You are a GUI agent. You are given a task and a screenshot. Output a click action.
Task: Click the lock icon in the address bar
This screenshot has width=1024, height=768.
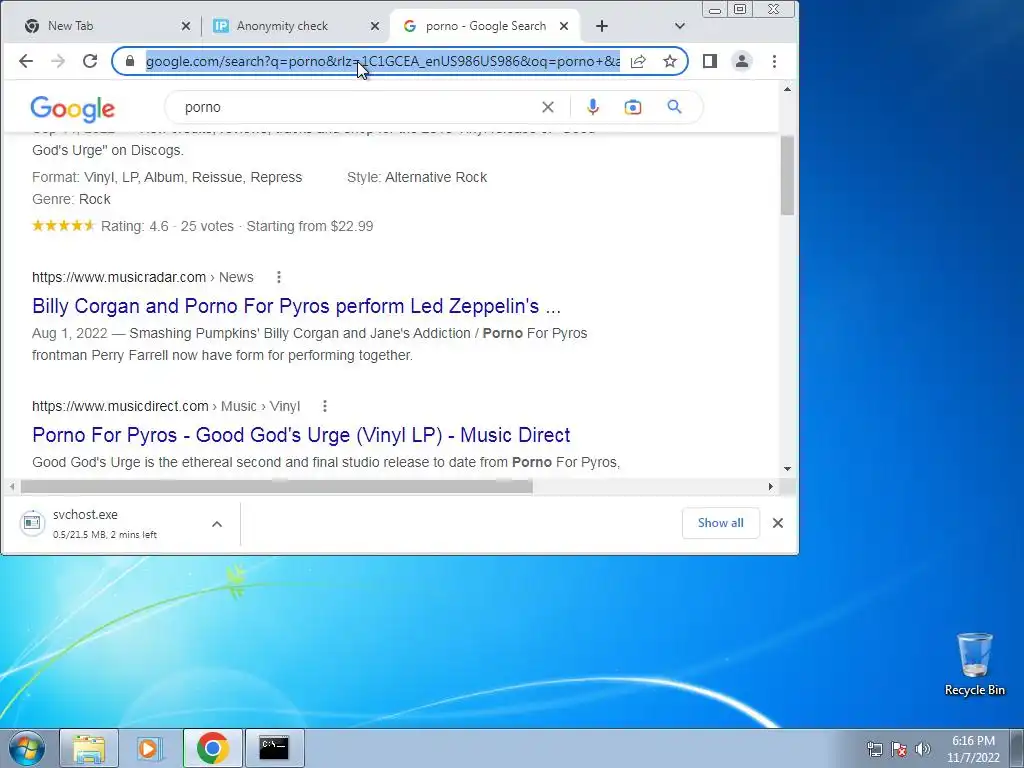point(130,61)
